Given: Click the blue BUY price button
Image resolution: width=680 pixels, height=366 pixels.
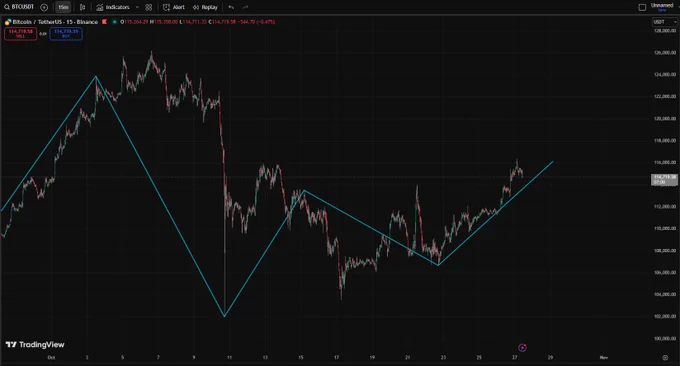Looking at the screenshot, I should point(66,33).
